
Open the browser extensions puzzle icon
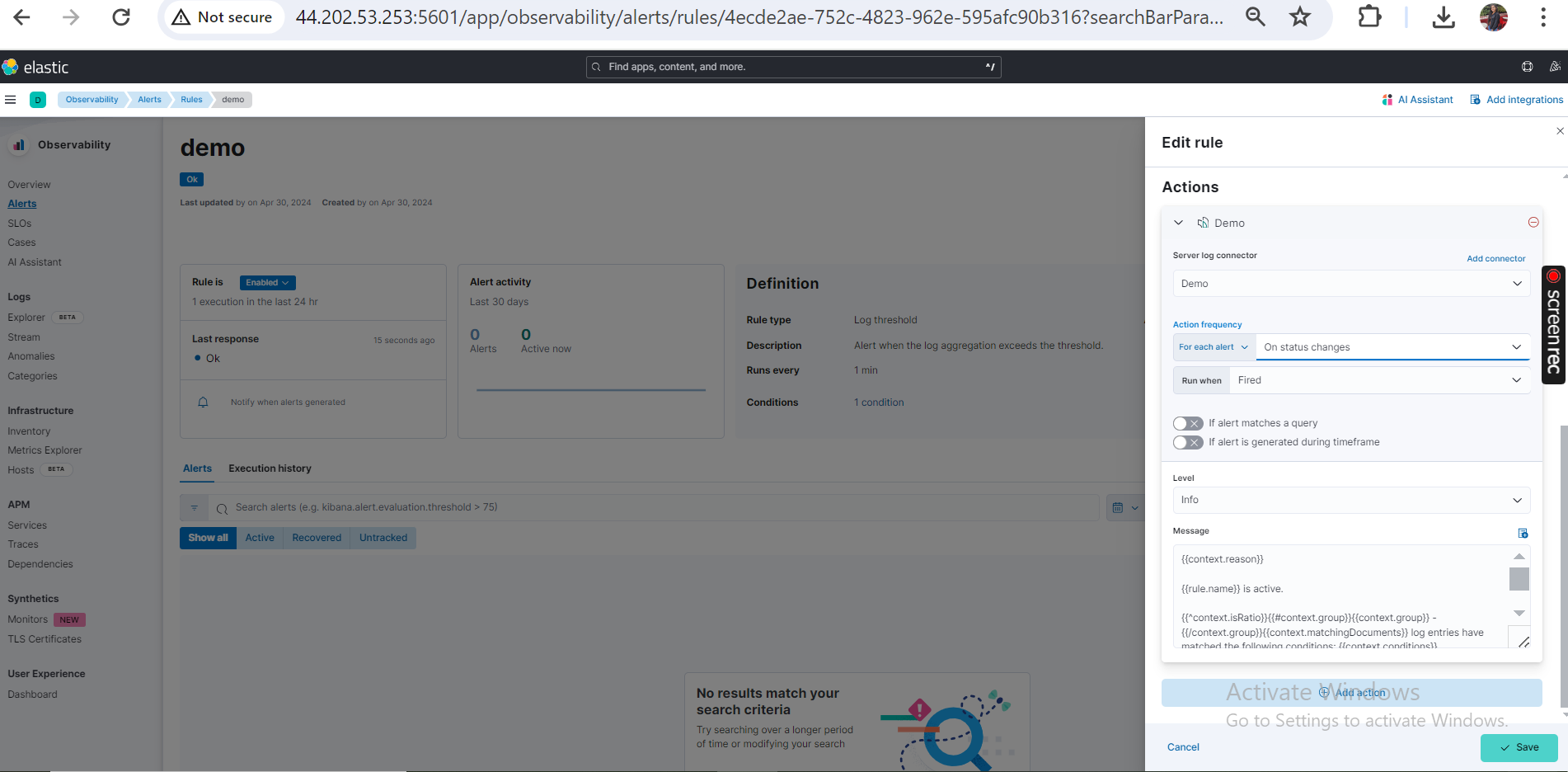[1369, 17]
